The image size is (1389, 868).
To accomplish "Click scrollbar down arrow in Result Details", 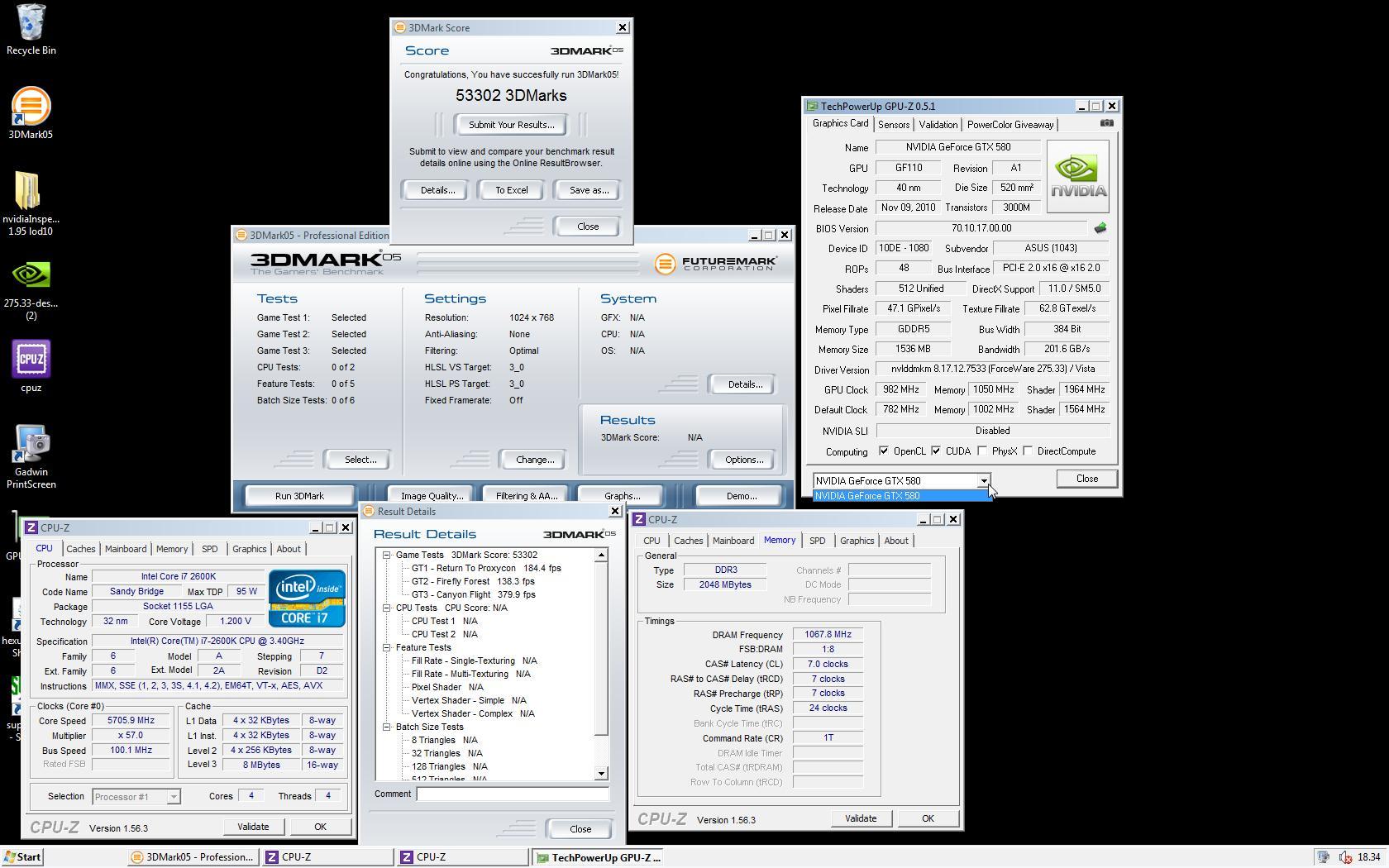I will 601,774.
